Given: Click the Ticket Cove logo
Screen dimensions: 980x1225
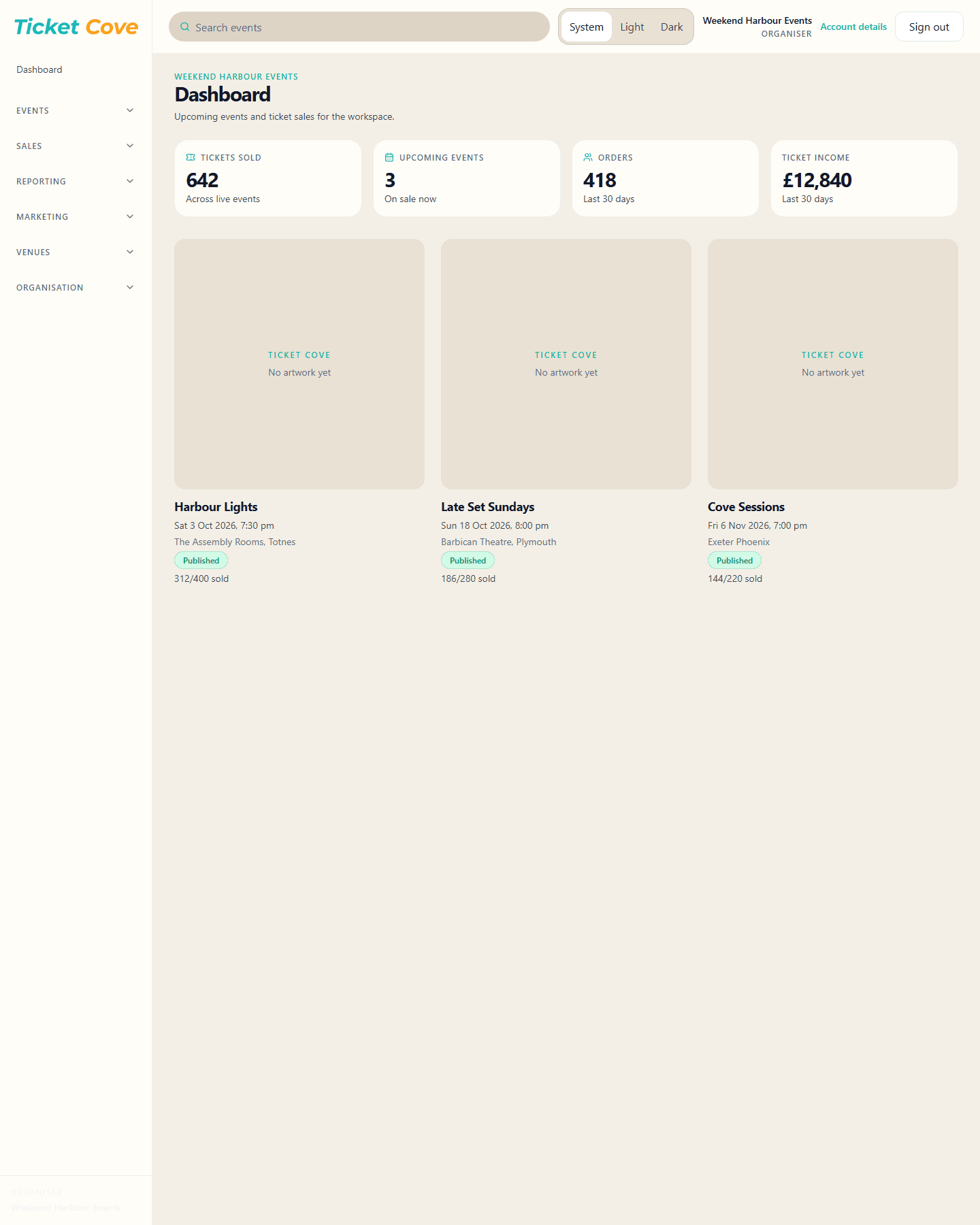Looking at the screenshot, I should [x=76, y=27].
